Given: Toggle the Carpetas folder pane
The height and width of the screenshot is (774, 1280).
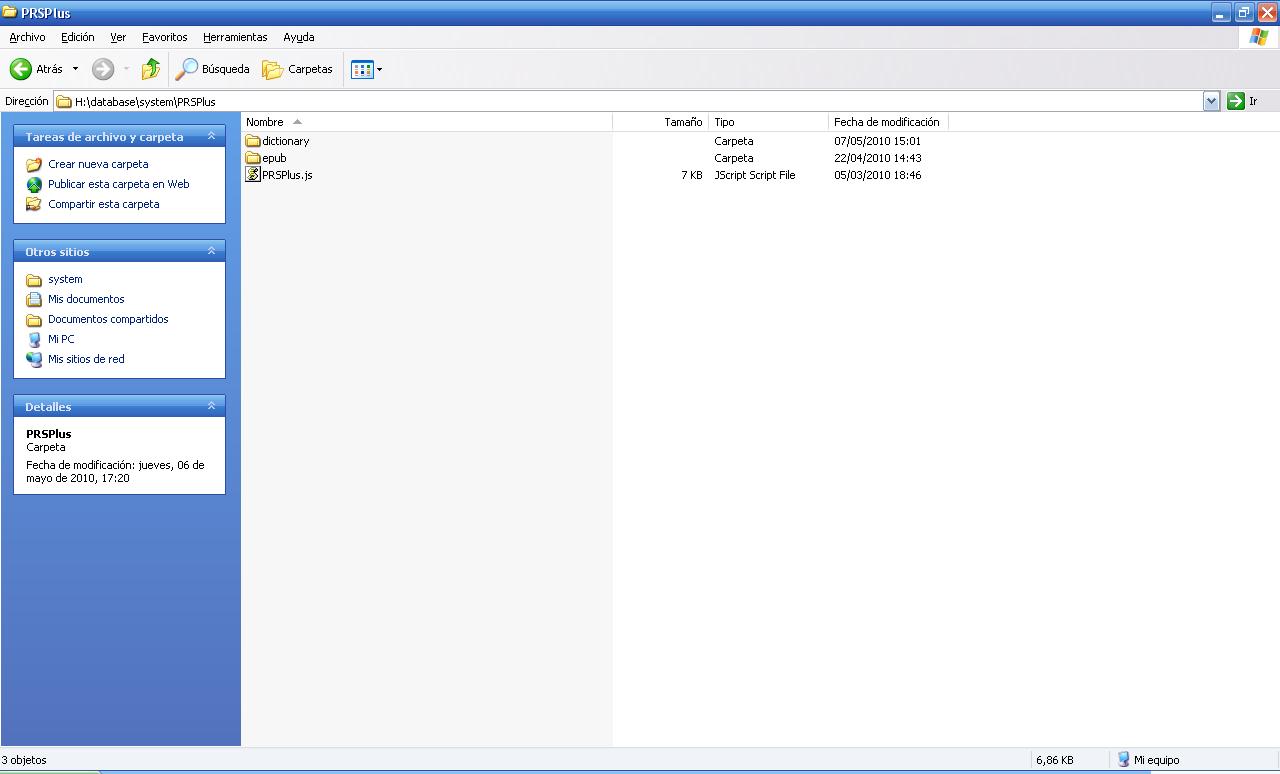Looking at the screenshot, I should pos(297,69).
